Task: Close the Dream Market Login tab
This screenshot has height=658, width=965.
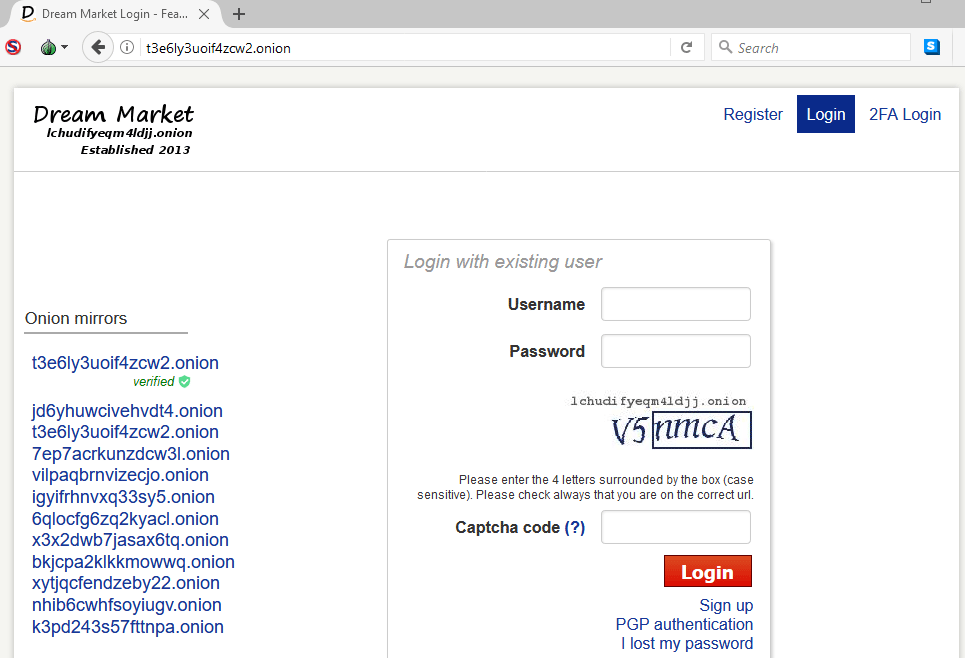Action: coord(204,14)
